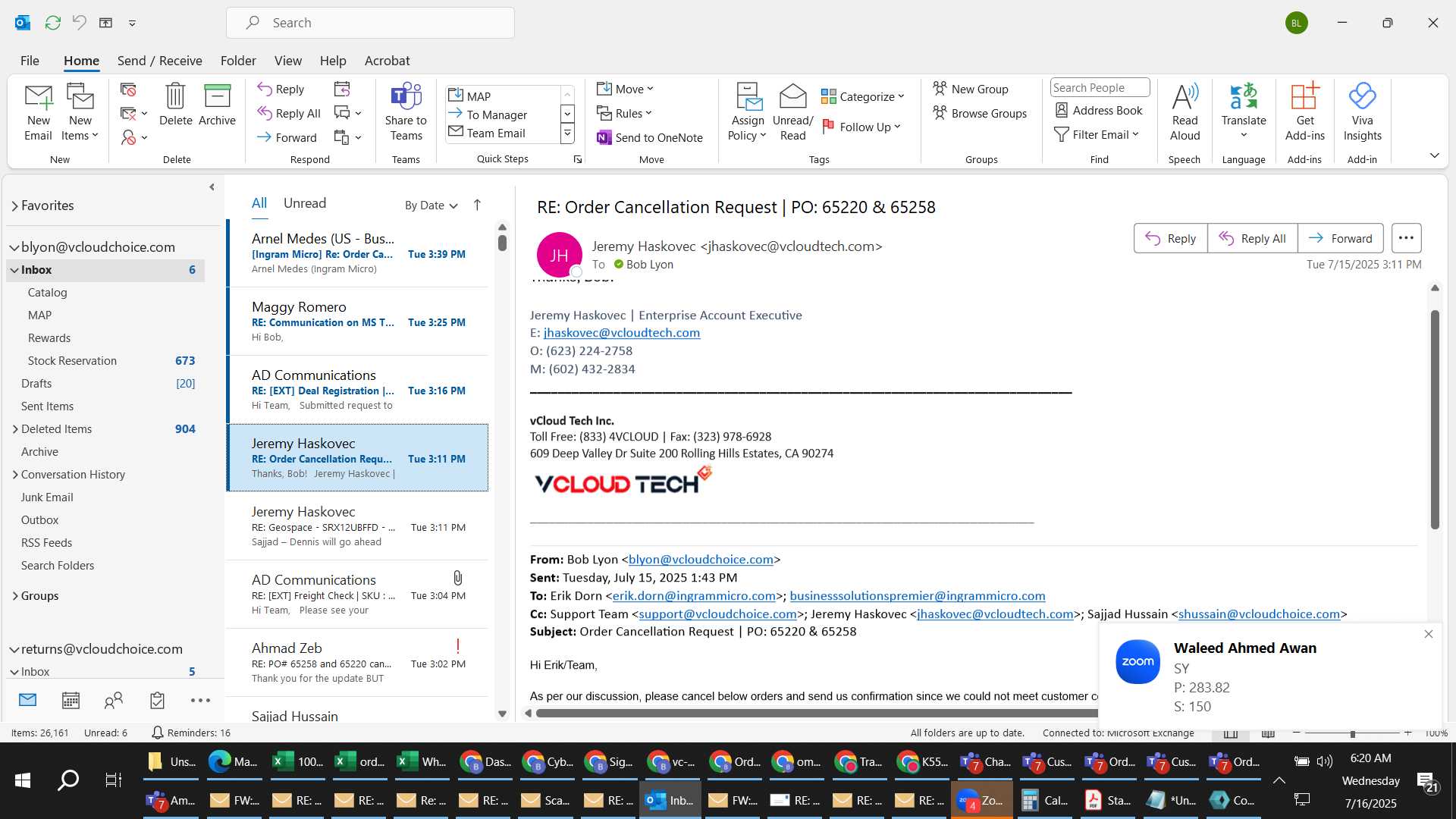Open the Filter Email dropdown
1456x819 pixels.
tap(1097, 134)
